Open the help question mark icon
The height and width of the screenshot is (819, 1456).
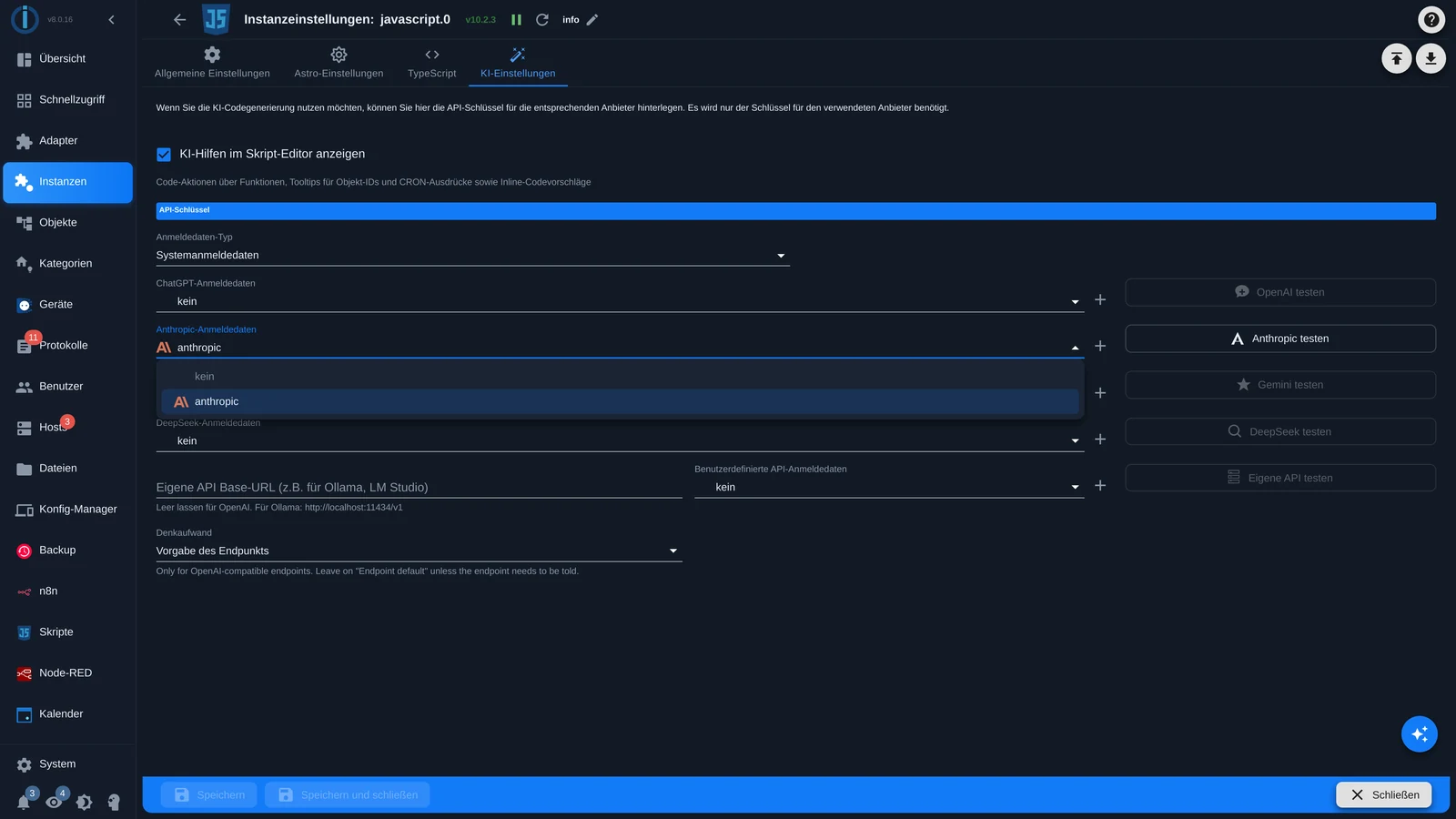click(1431, 19)
